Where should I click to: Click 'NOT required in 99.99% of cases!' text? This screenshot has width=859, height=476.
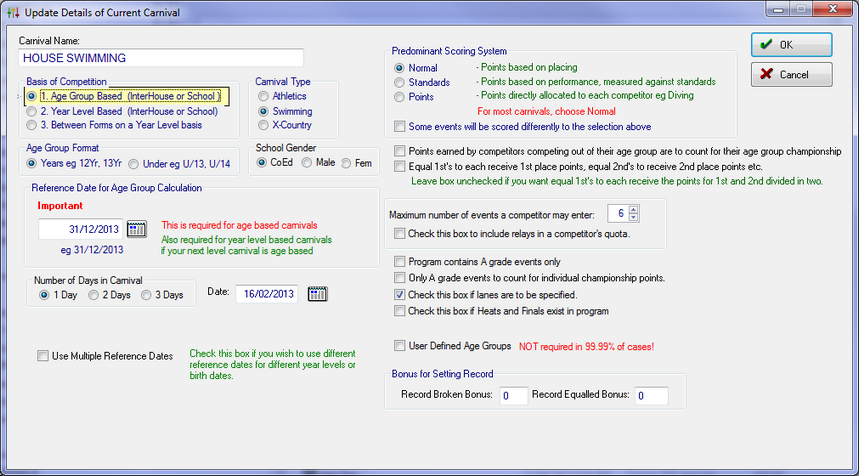click(586, 347)
